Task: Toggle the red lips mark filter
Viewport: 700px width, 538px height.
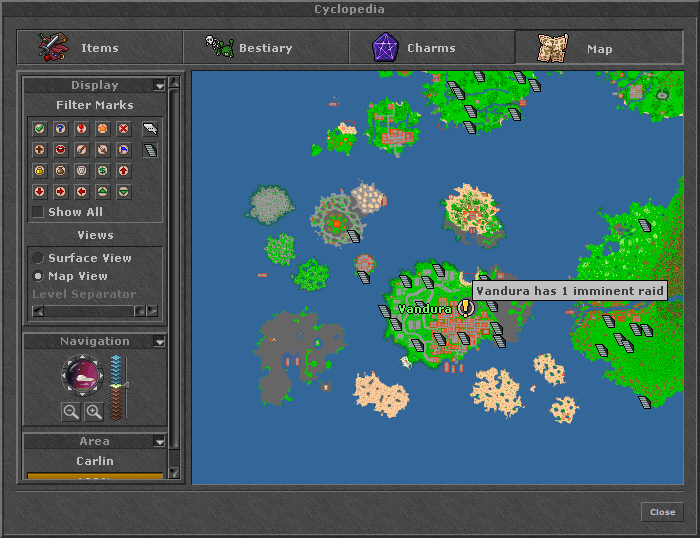Action: [60, 150]
